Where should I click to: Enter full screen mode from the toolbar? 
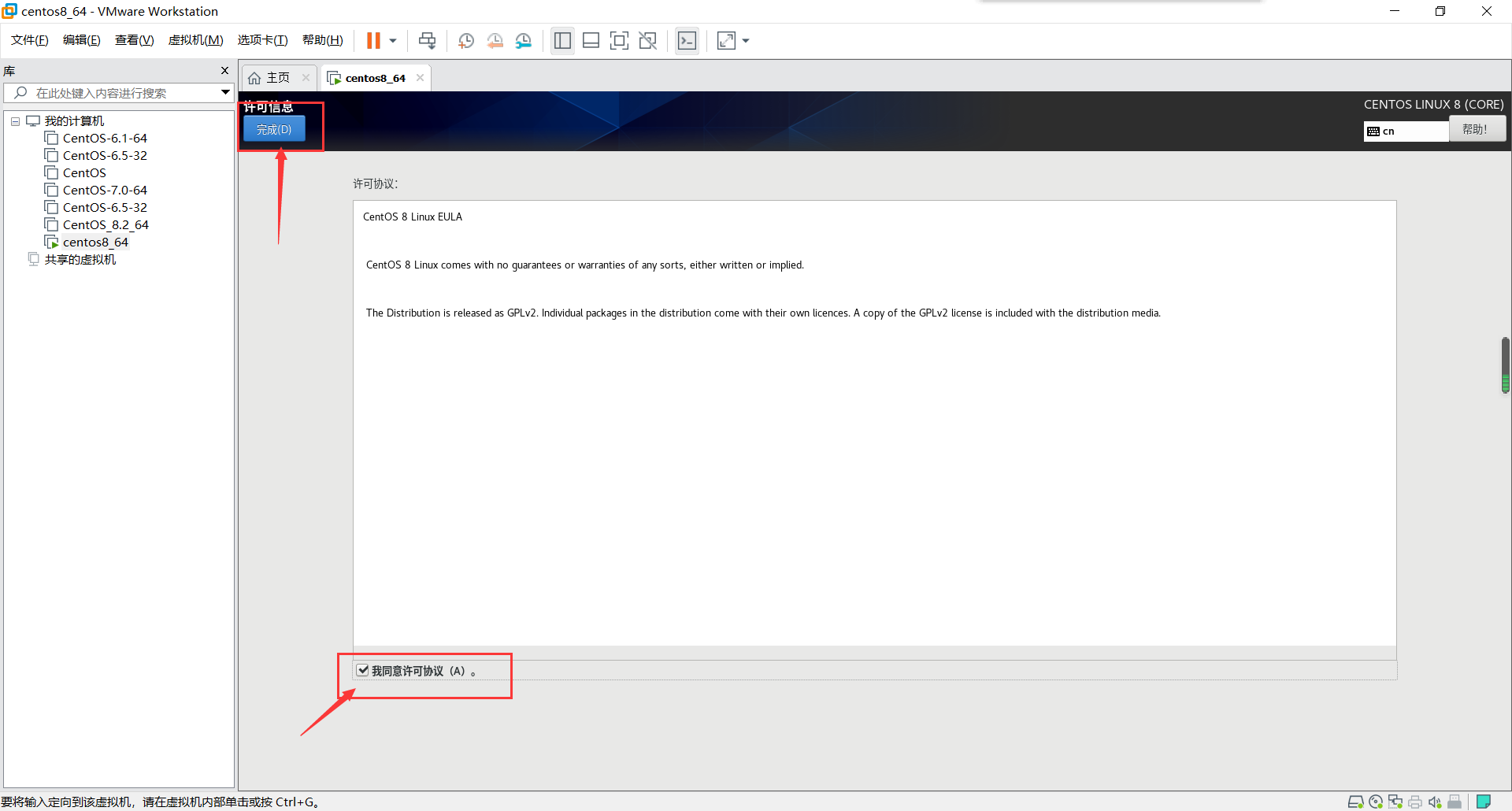[620, 40]
